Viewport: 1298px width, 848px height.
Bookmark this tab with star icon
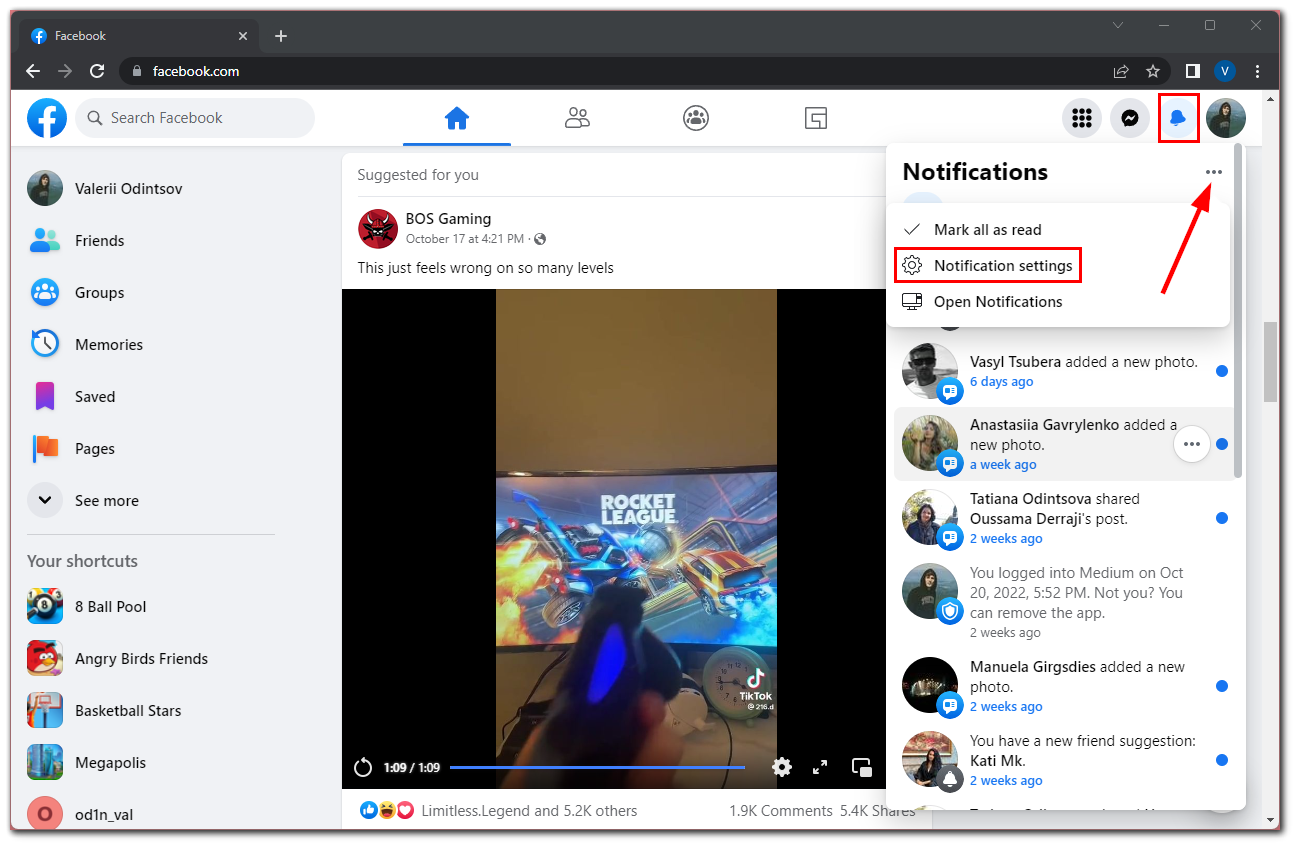point(1153,71)
